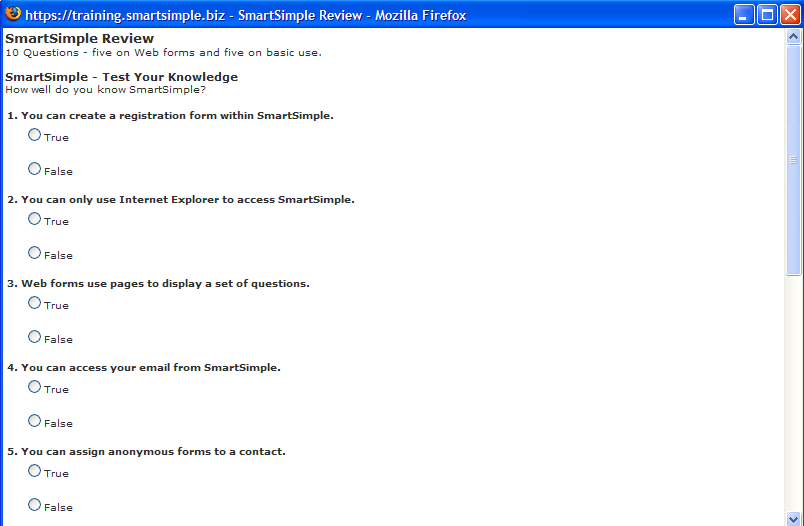This screenshot has width=804, height=526.
Task: Mark True for Web forms use pages
Action: pyautogui.click(x=35, y=303)
